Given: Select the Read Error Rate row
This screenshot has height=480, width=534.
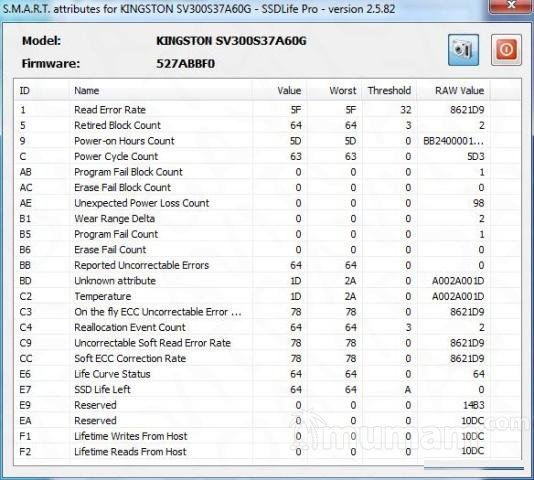Looking at the screenshot, I should pos(252,110).
